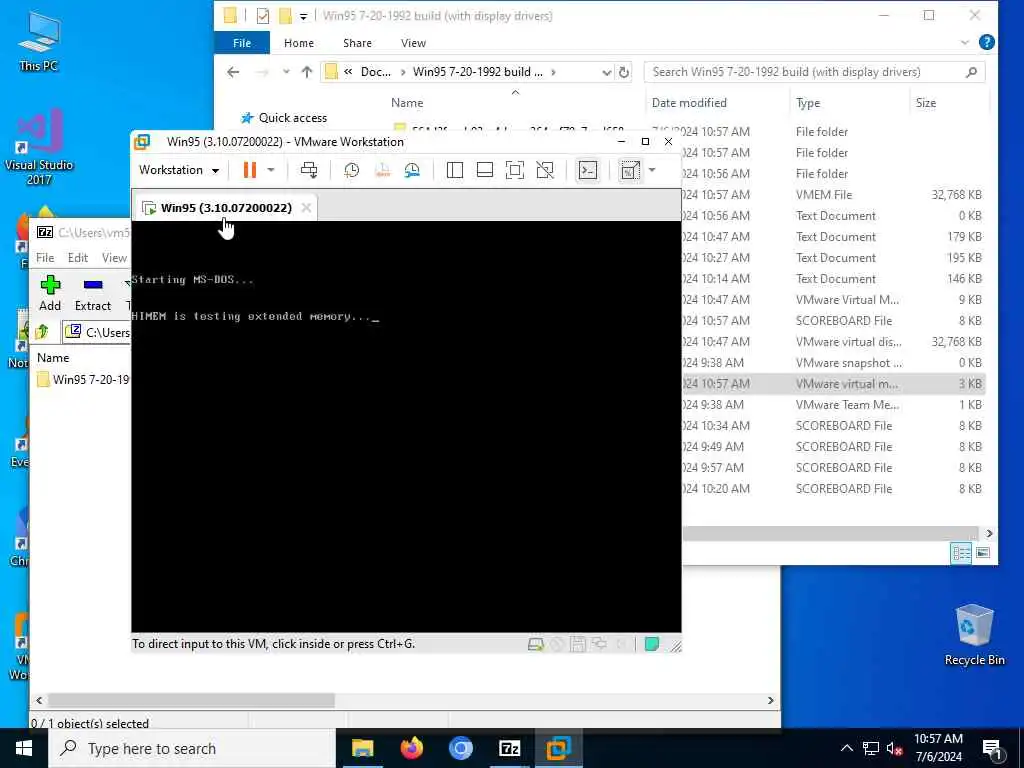Open the Windows Start menu
Screen dimensions: 1024x768
coord(24,748)
